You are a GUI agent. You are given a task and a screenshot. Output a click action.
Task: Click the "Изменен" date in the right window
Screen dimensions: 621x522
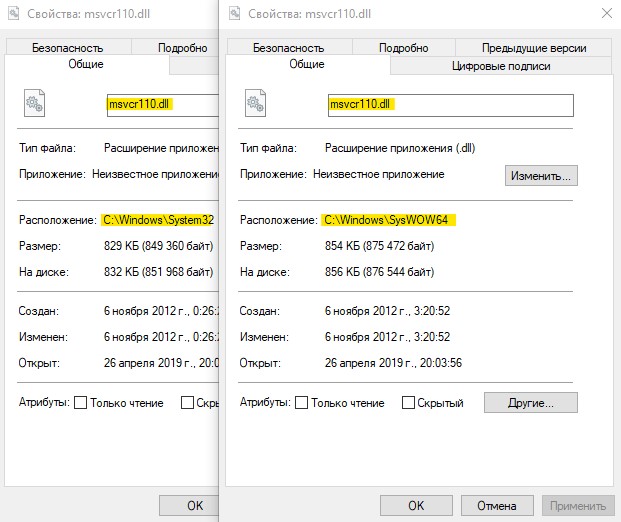click(x=387, y=337)
